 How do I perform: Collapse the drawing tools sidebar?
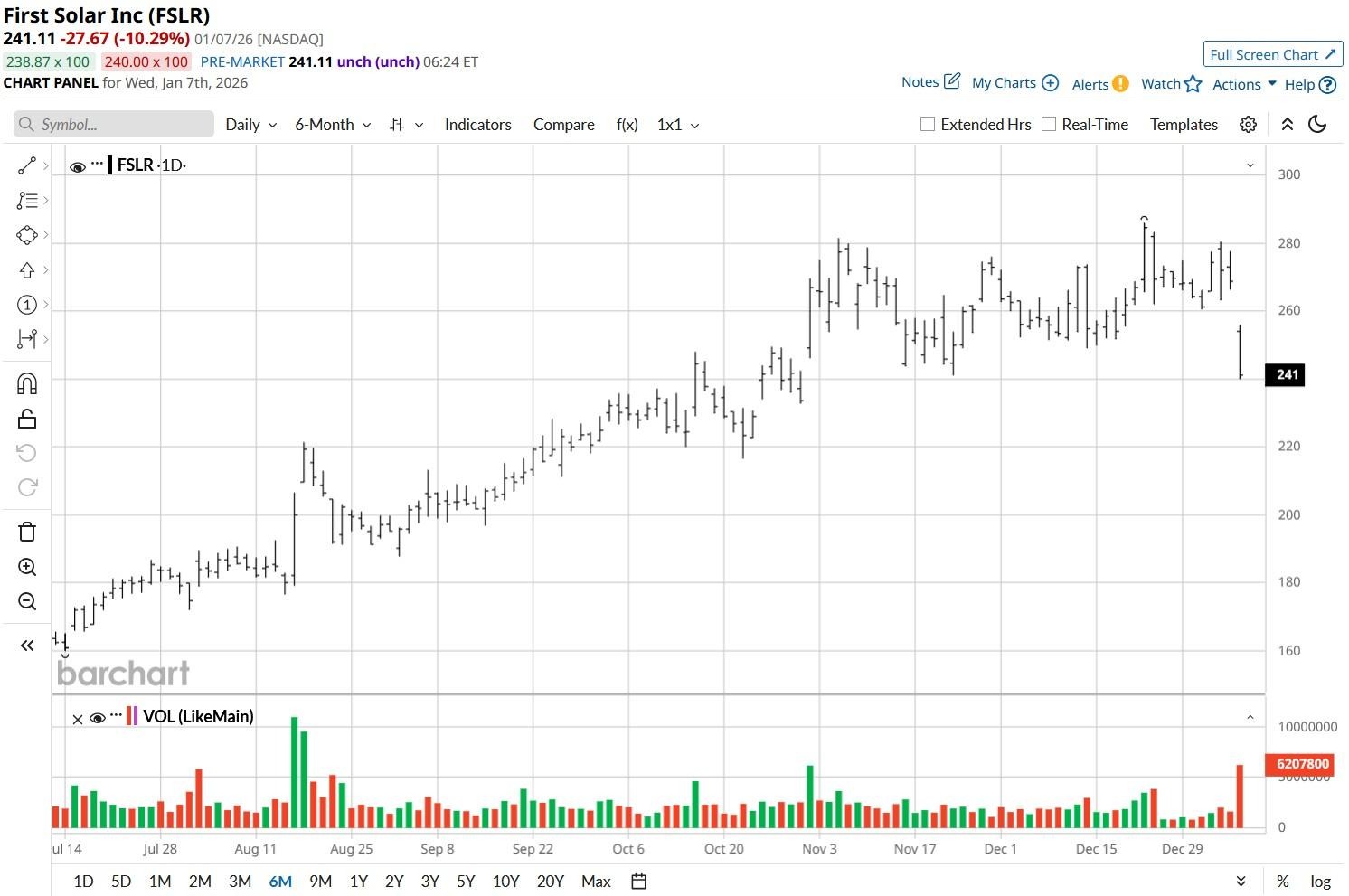(x=27, y=646)
